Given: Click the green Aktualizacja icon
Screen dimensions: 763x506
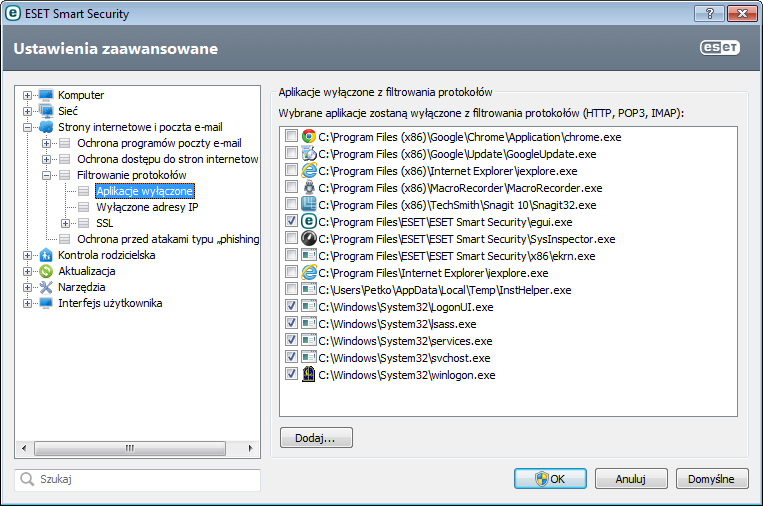Looking at the screenshot, I should [46, 271].
